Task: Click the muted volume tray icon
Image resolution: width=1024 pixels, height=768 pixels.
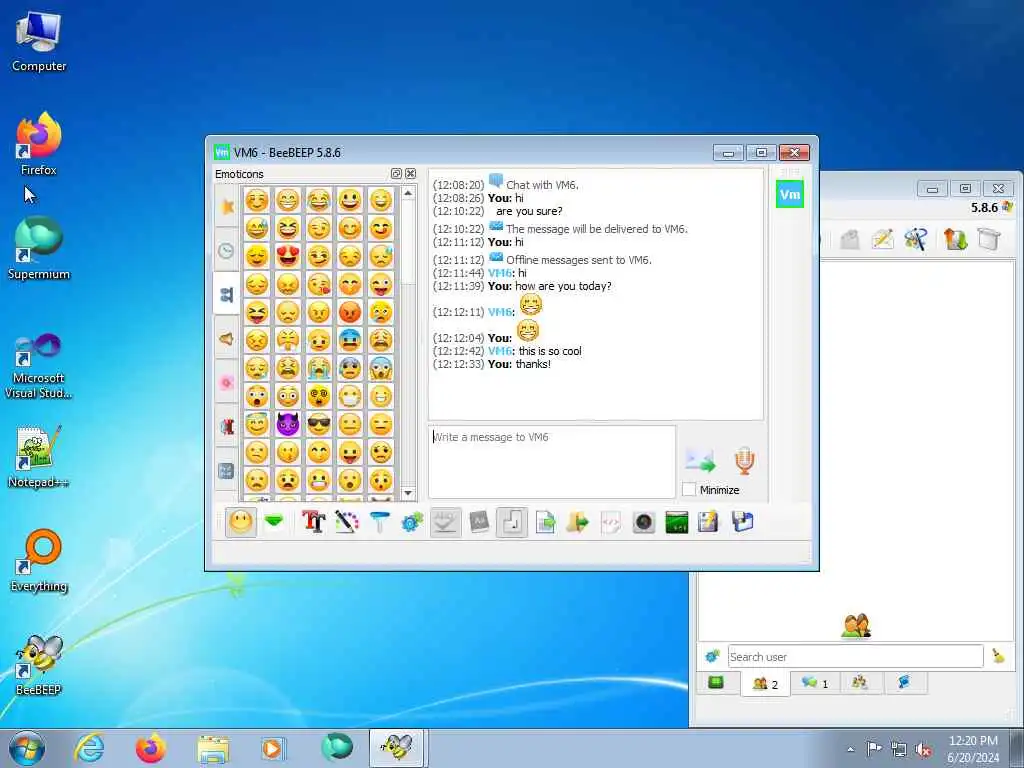Action: 924,750
